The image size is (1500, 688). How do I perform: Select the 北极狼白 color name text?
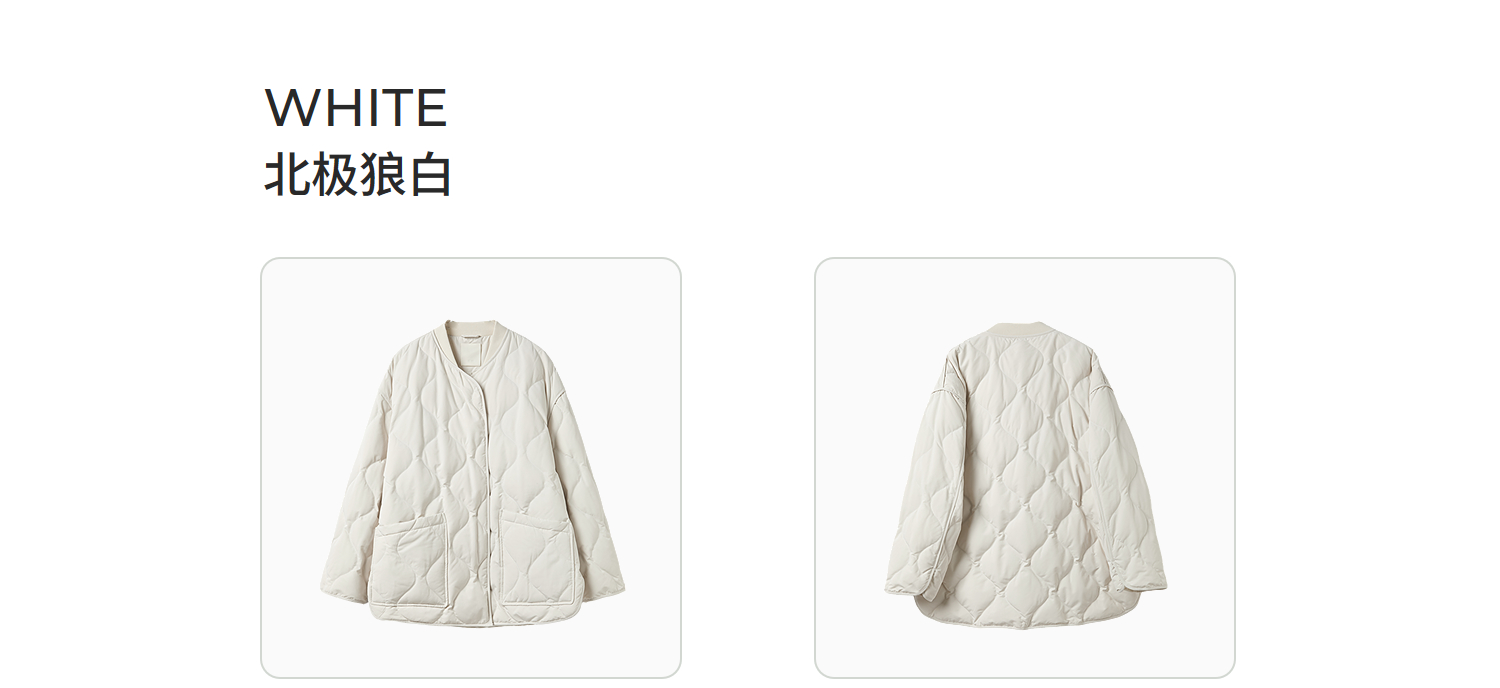point(358,176)
